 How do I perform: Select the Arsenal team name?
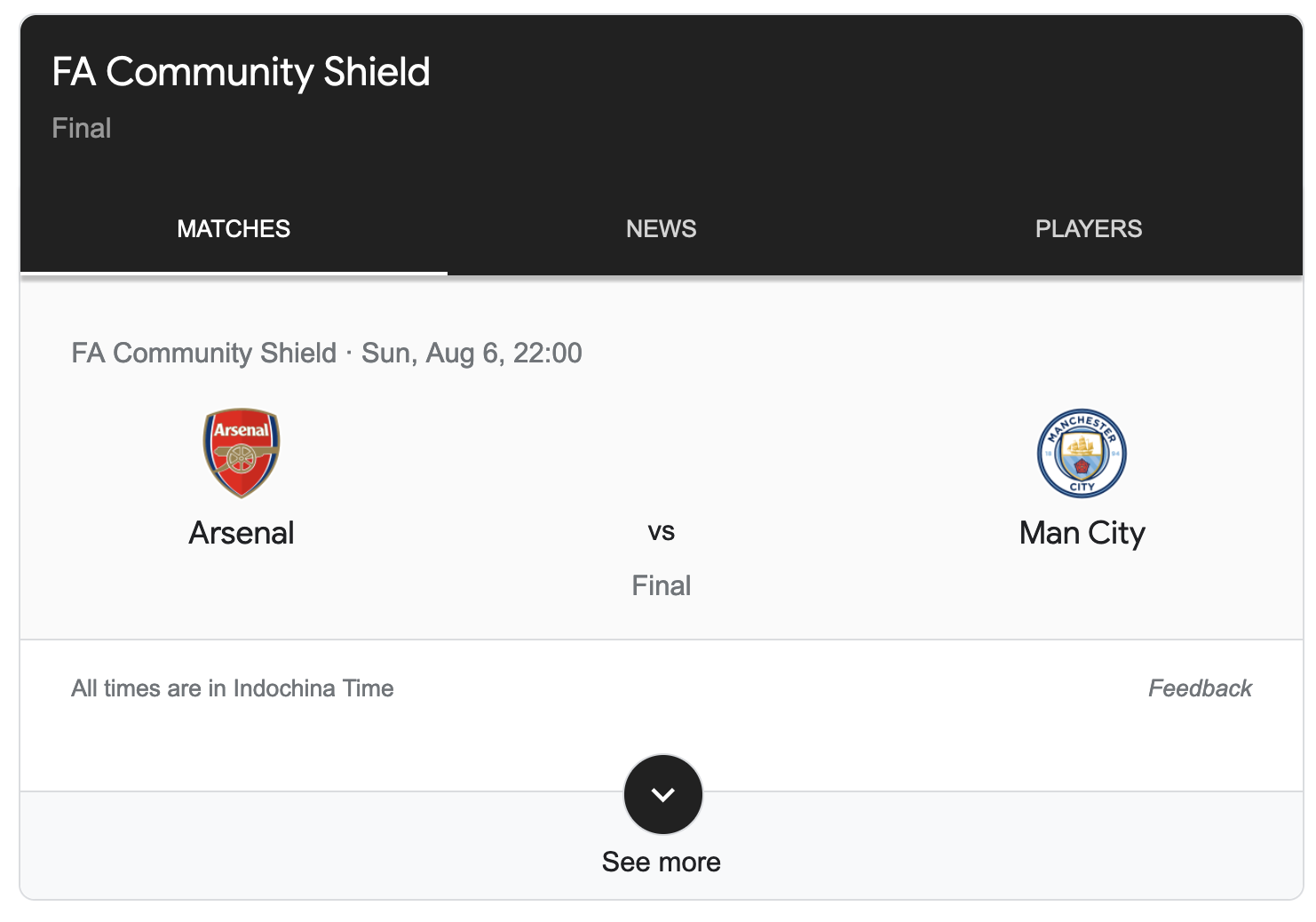(241, 533)
